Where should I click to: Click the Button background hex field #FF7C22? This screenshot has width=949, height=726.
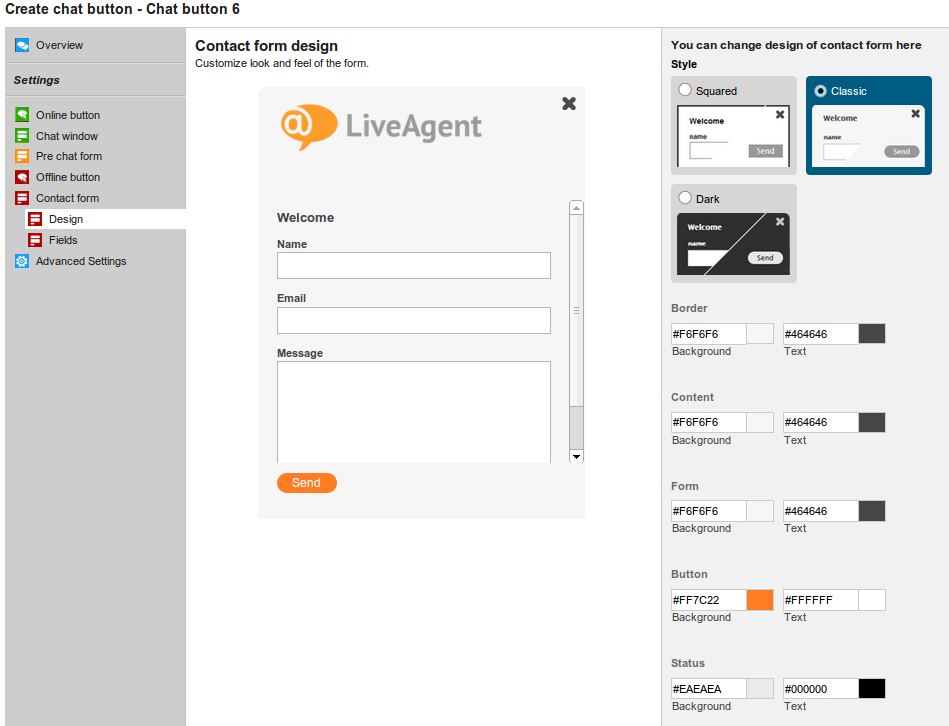(x=709, y=600)
